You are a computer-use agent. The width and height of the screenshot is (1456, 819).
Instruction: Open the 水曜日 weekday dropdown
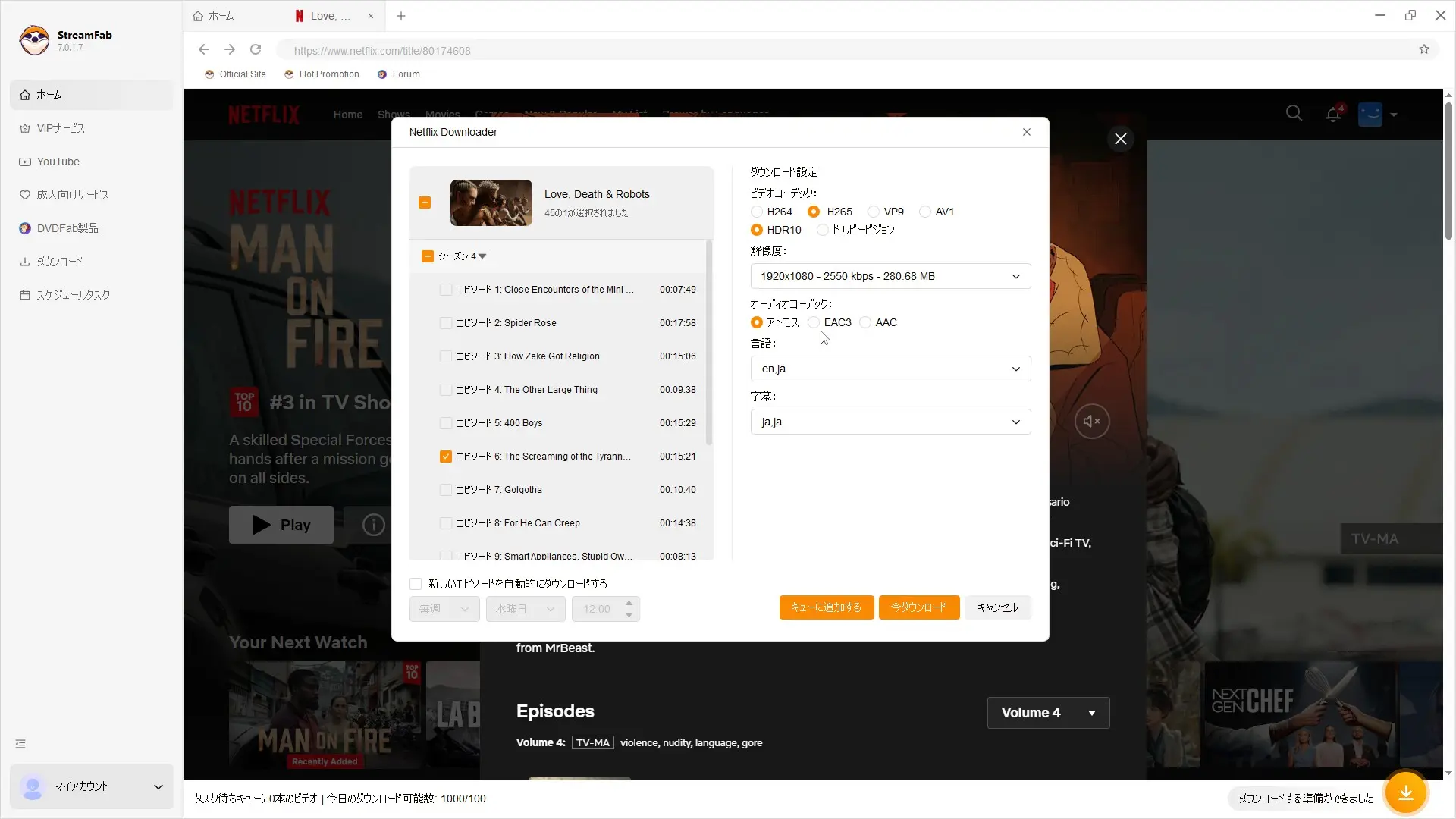coord(526,609)
